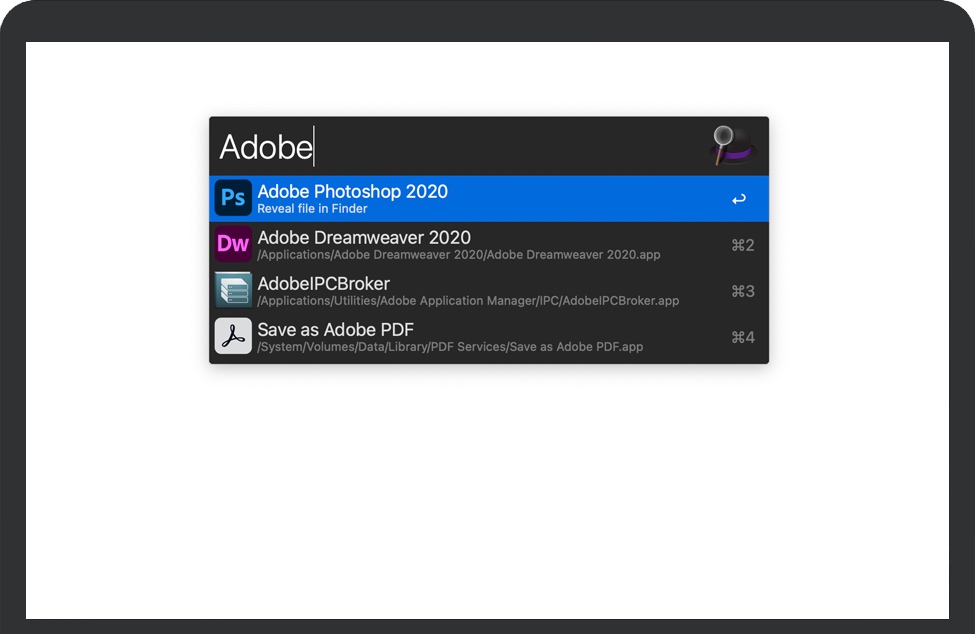Click the ⌘3 shortcut hint

point(742,291)
